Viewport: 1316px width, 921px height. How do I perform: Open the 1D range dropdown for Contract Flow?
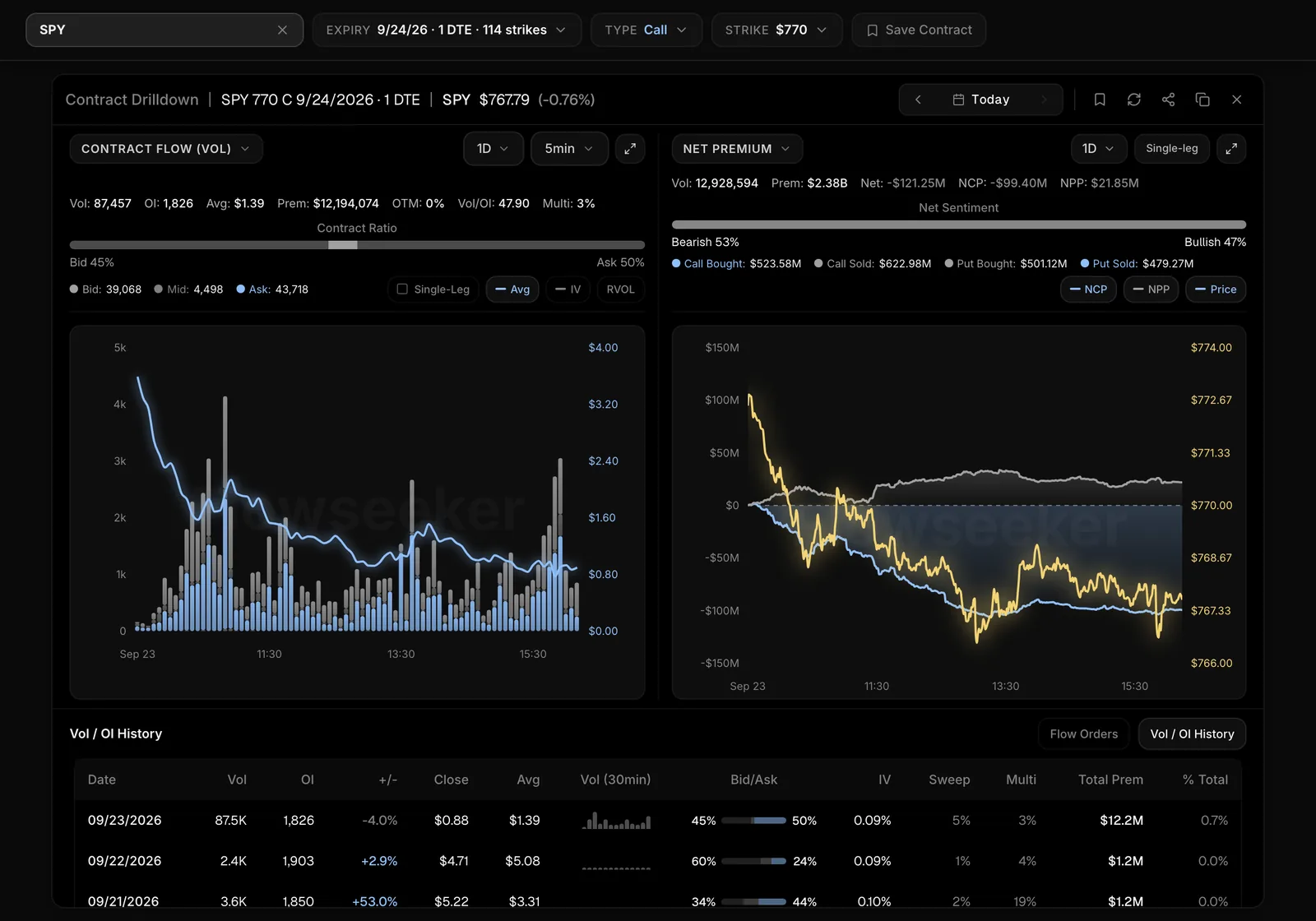493,149
